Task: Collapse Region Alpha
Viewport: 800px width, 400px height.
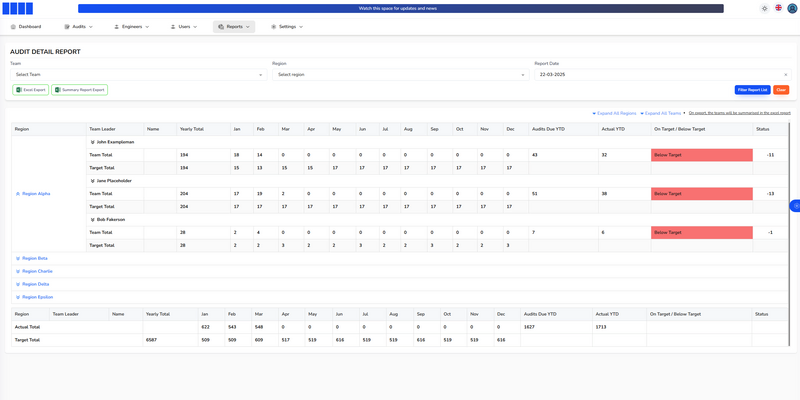Action: [x=33, y=194]
